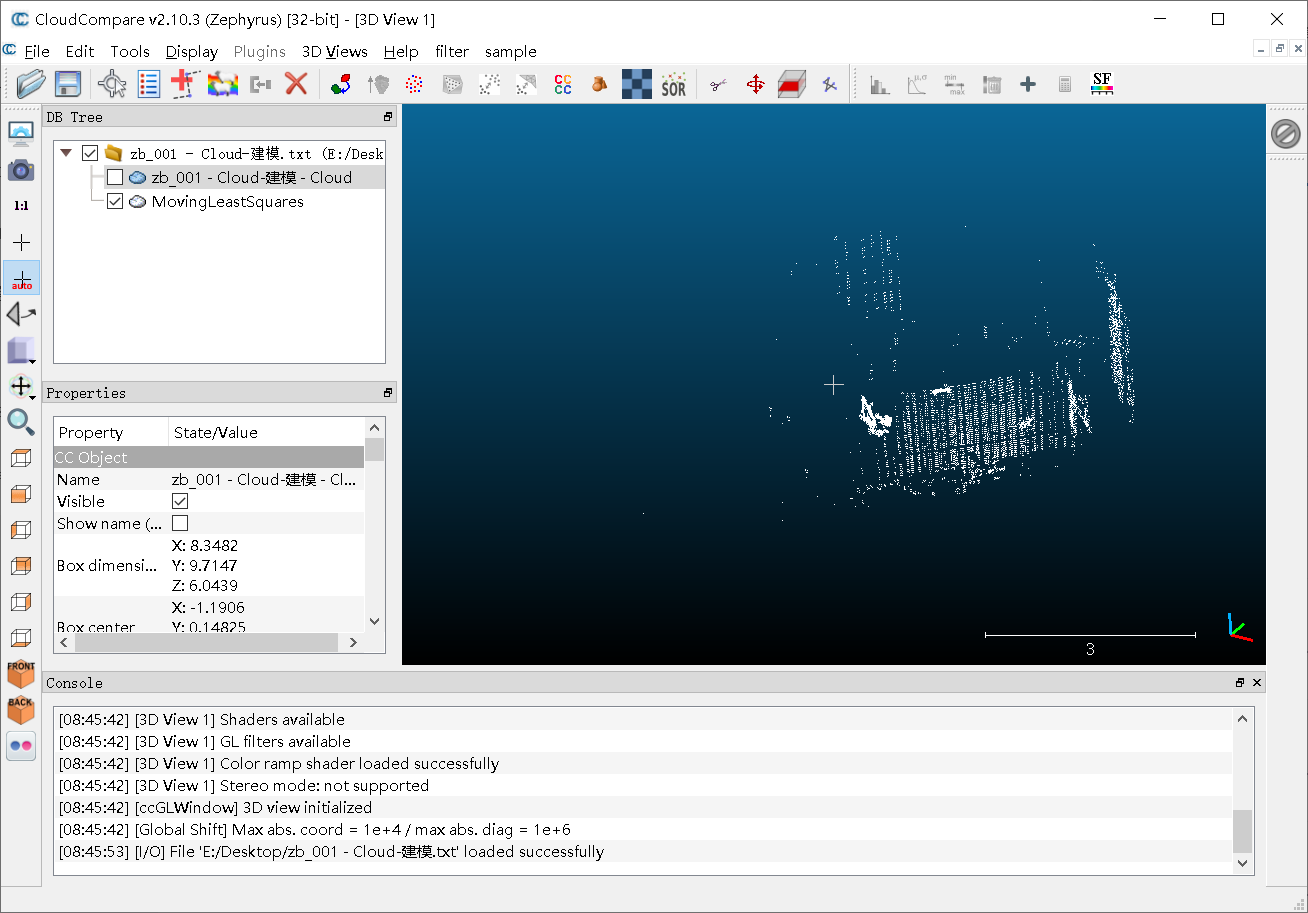Click the plain crosshair pivot icon
The image size is (1308, 913).
(21, 242)
